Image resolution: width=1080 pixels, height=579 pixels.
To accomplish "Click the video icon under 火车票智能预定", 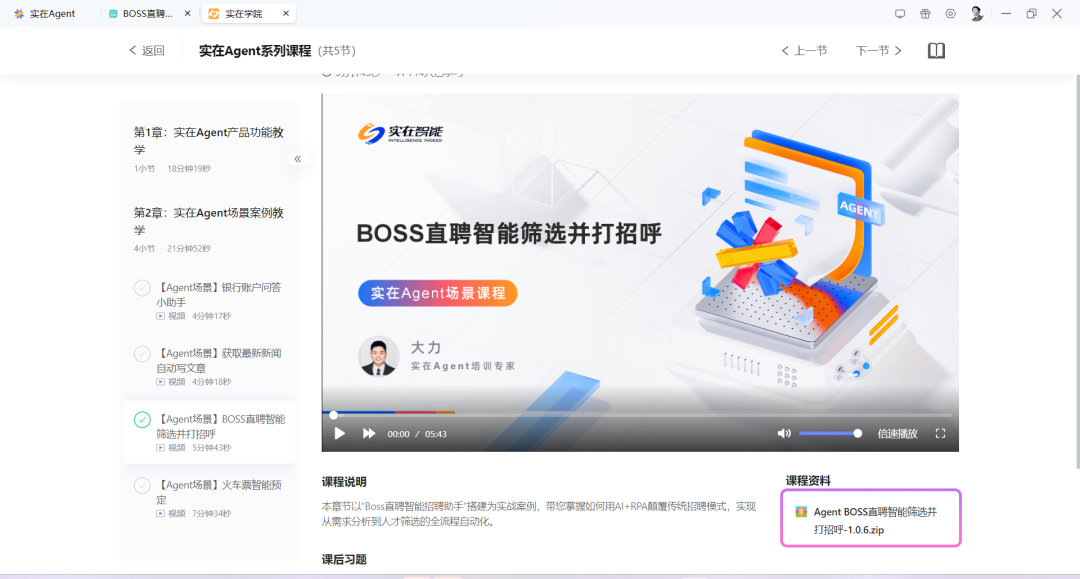I will tap(160, 514).
